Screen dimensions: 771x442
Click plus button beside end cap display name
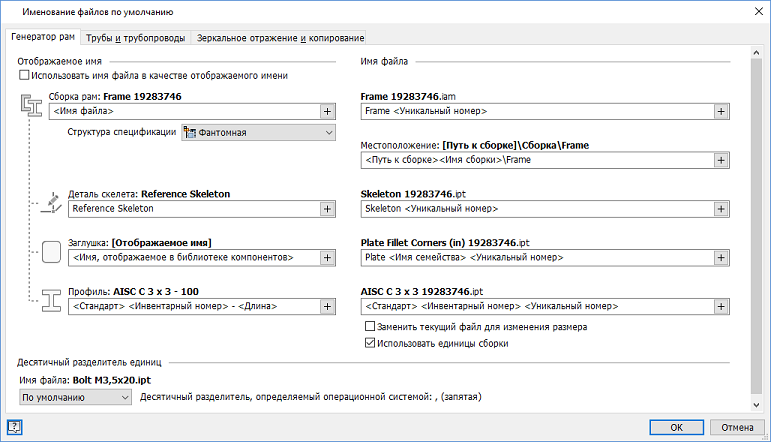click(x=327, y=257)
